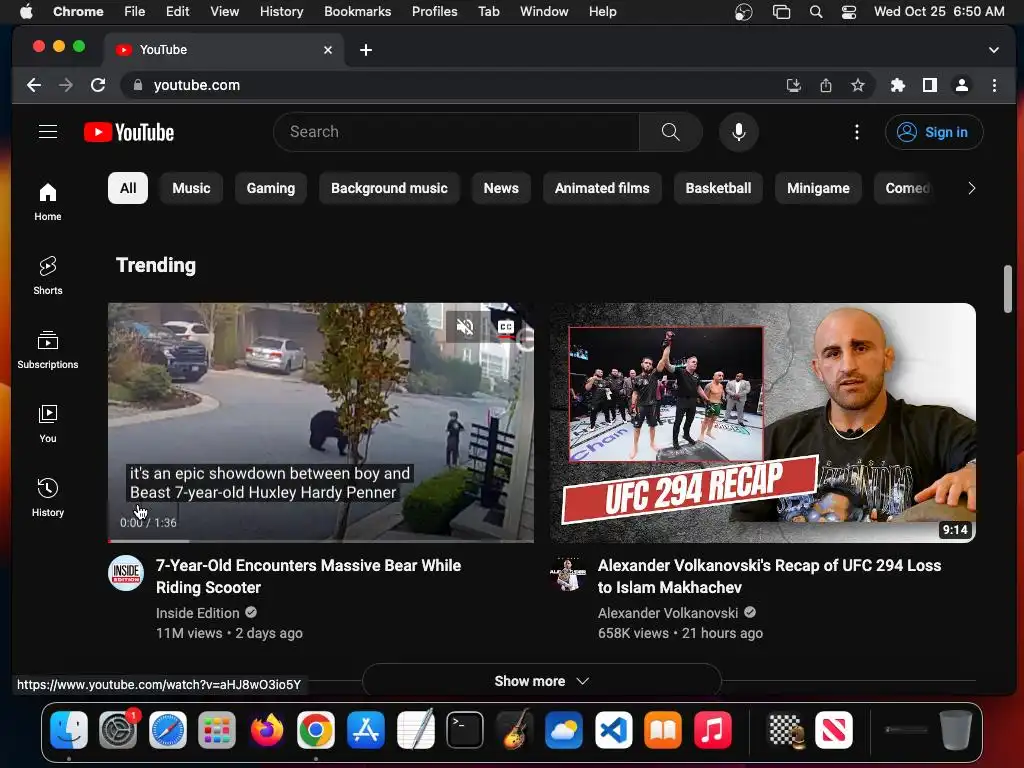Select the Minigame filter chip
This screenshot has width=1024, height=768.
pos(818,188)
